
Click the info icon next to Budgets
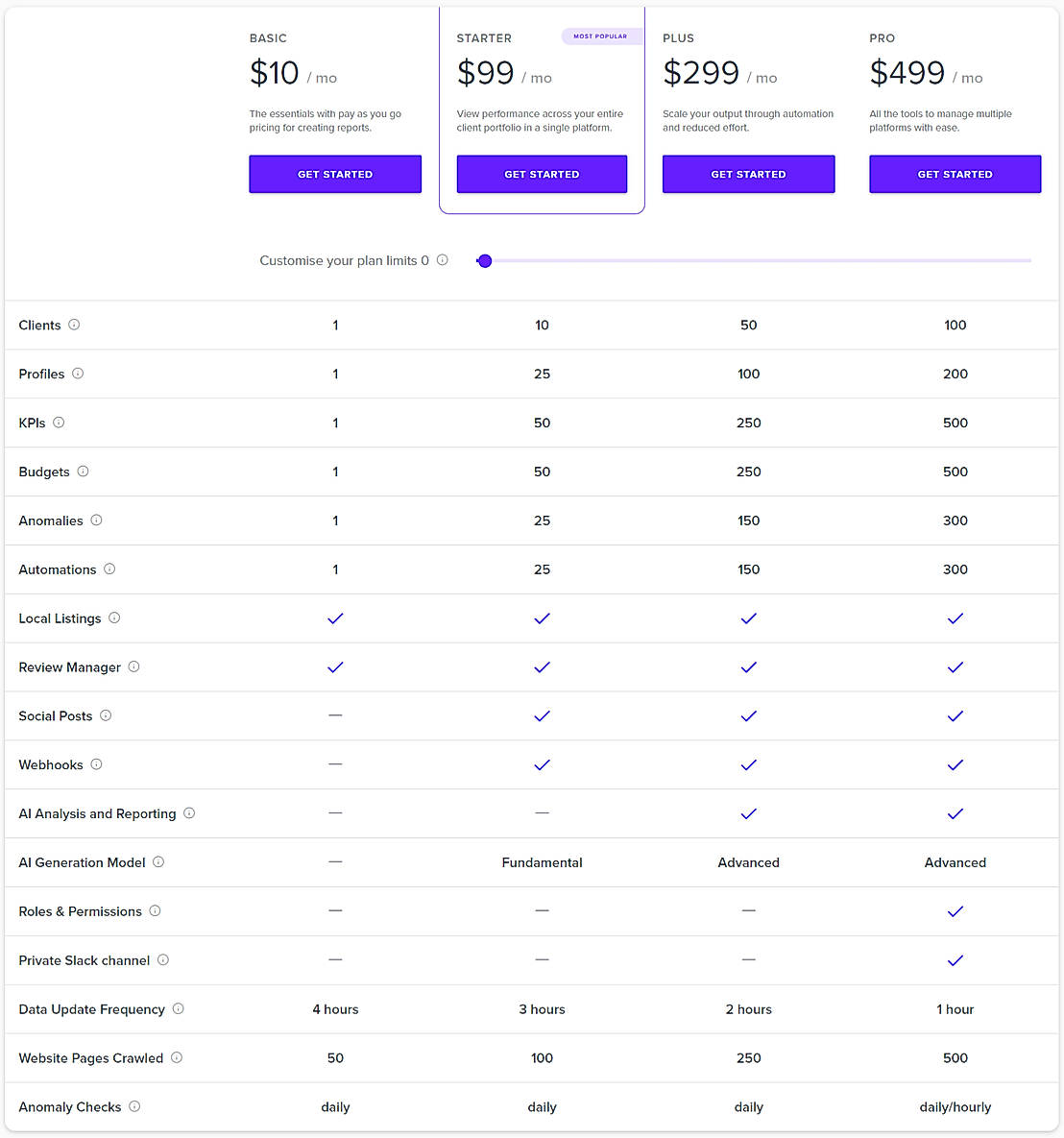(83, 472)
